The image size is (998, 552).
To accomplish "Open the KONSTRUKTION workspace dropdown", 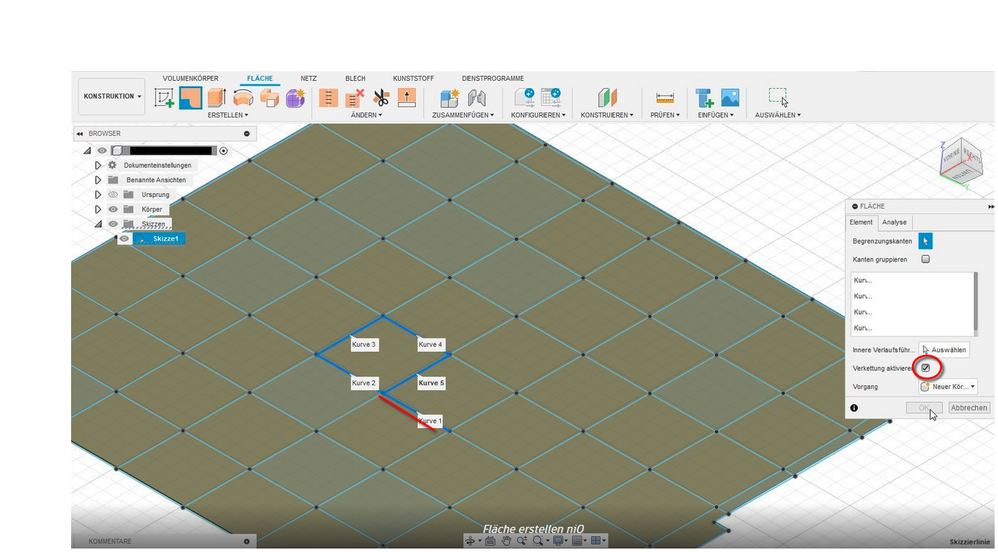I will click(x=111, y=97).
